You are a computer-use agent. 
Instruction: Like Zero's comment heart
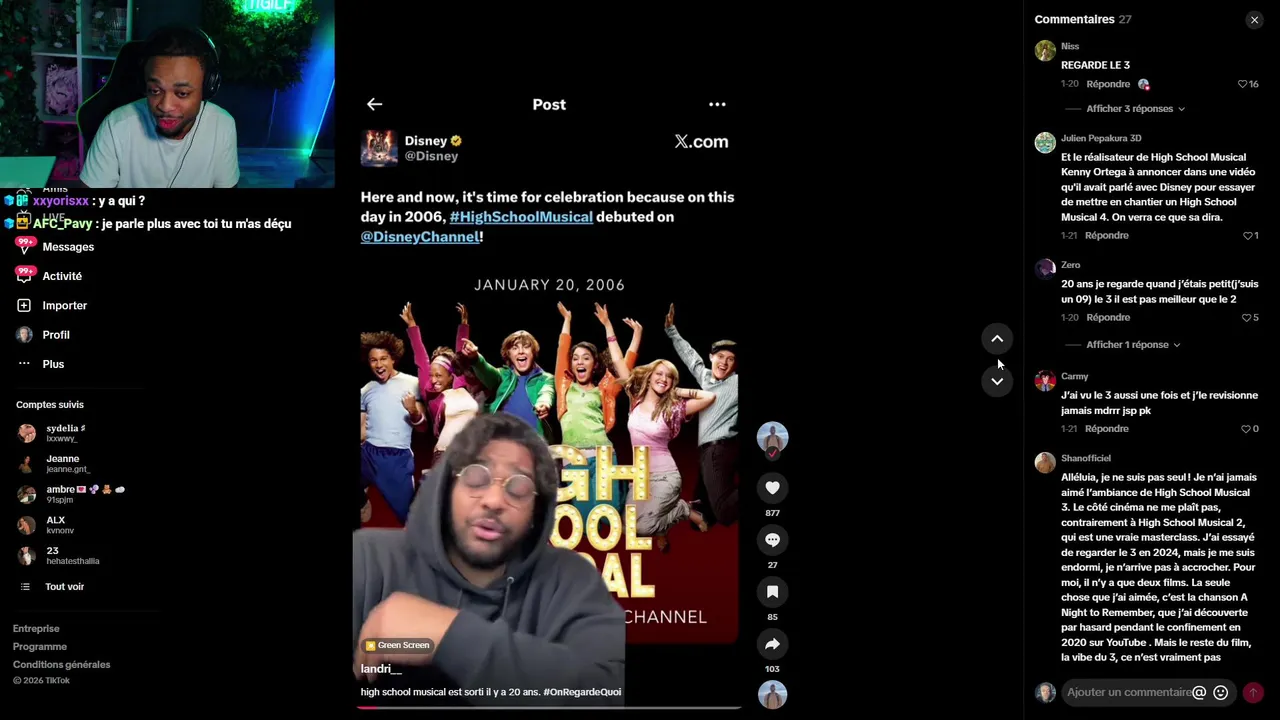click(x=1246, y=318)
